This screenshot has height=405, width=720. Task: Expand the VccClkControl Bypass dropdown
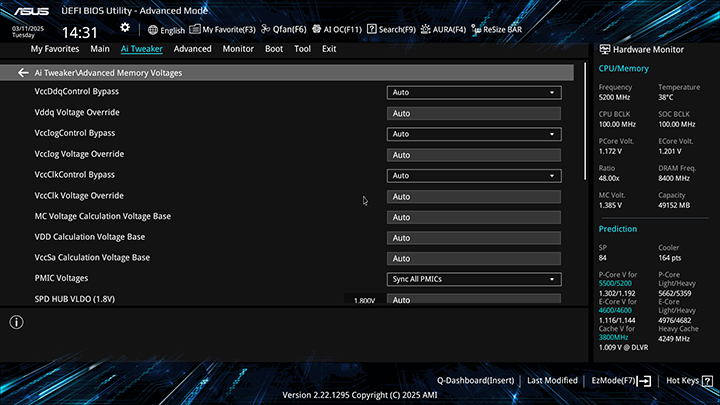[x=473, y=176]
